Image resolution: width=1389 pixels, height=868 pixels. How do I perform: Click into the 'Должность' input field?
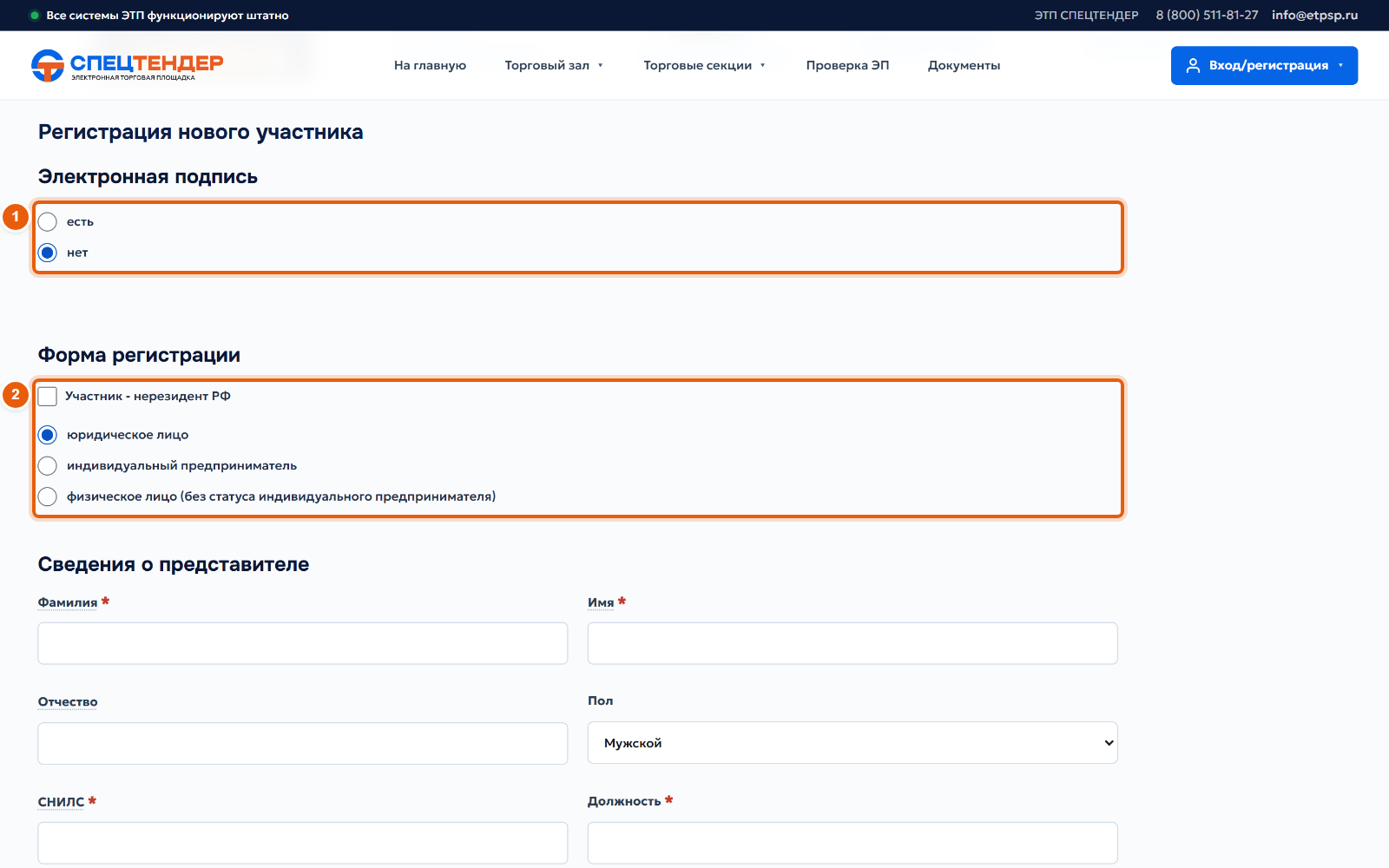click(x=852, y=843)
